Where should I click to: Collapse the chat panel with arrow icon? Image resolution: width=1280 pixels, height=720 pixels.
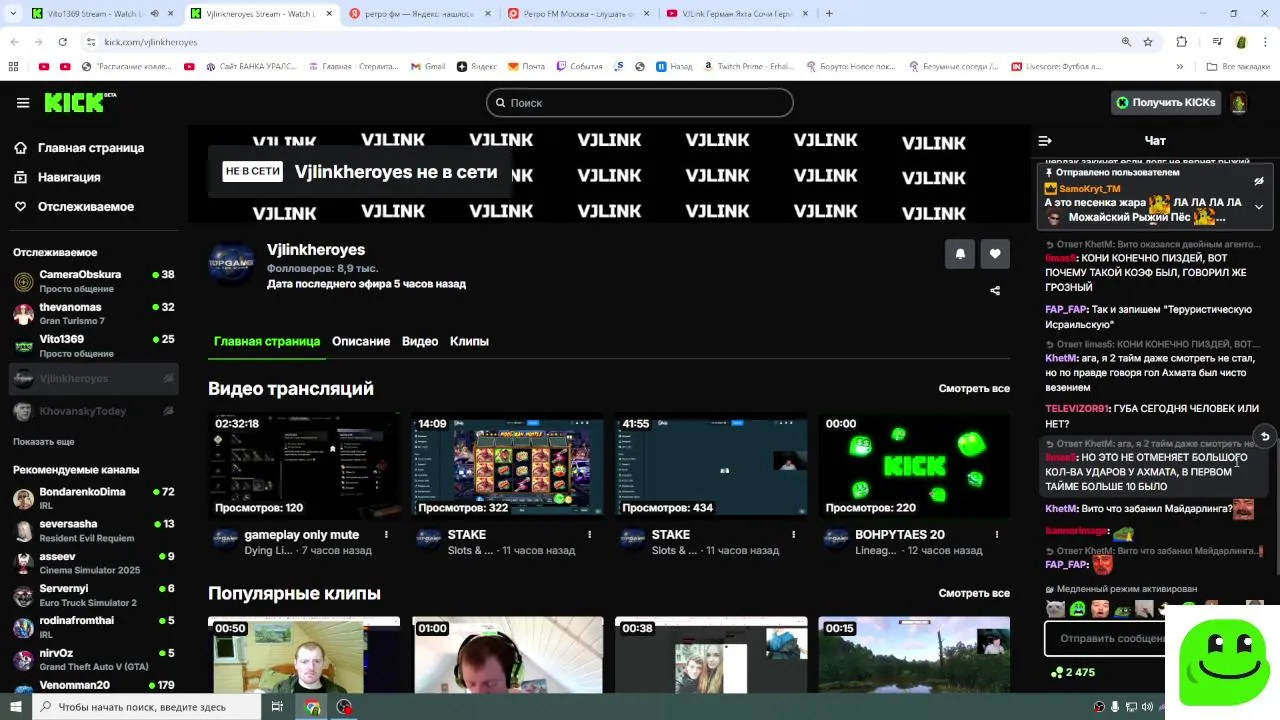coord(1045,141)
